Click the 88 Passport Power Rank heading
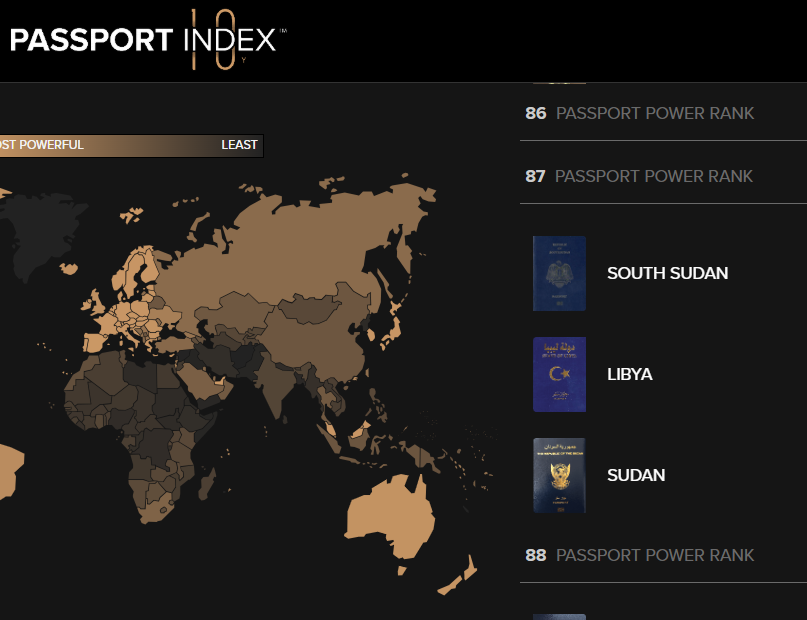This screenshot has height=620, width=807. [x=639, y=556]
